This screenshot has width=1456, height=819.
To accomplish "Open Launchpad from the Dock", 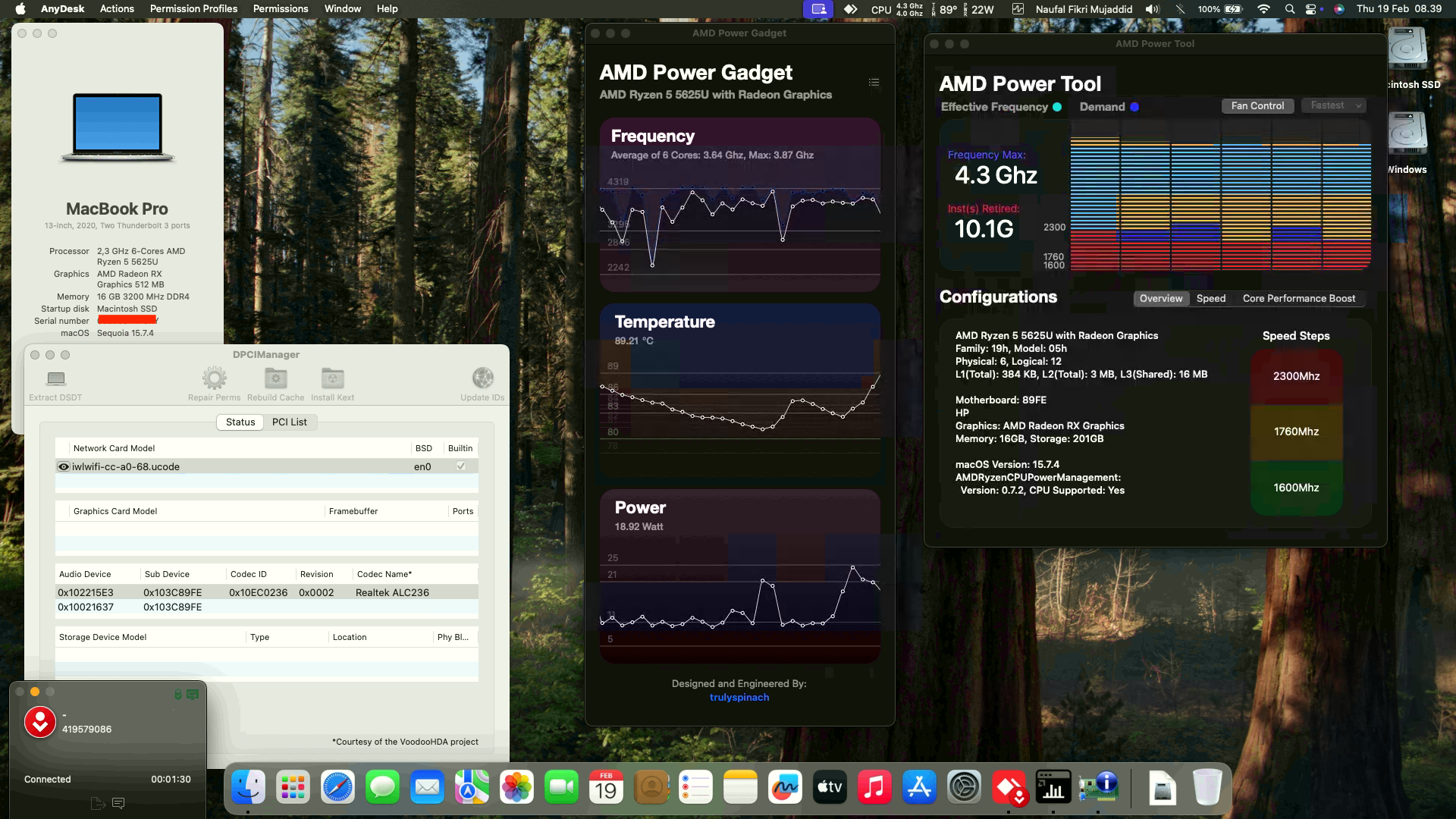I will tap(293, 788).
